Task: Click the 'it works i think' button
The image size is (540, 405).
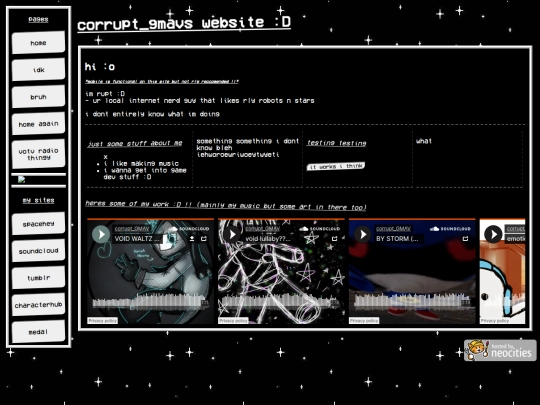Action: pos(336,166)
